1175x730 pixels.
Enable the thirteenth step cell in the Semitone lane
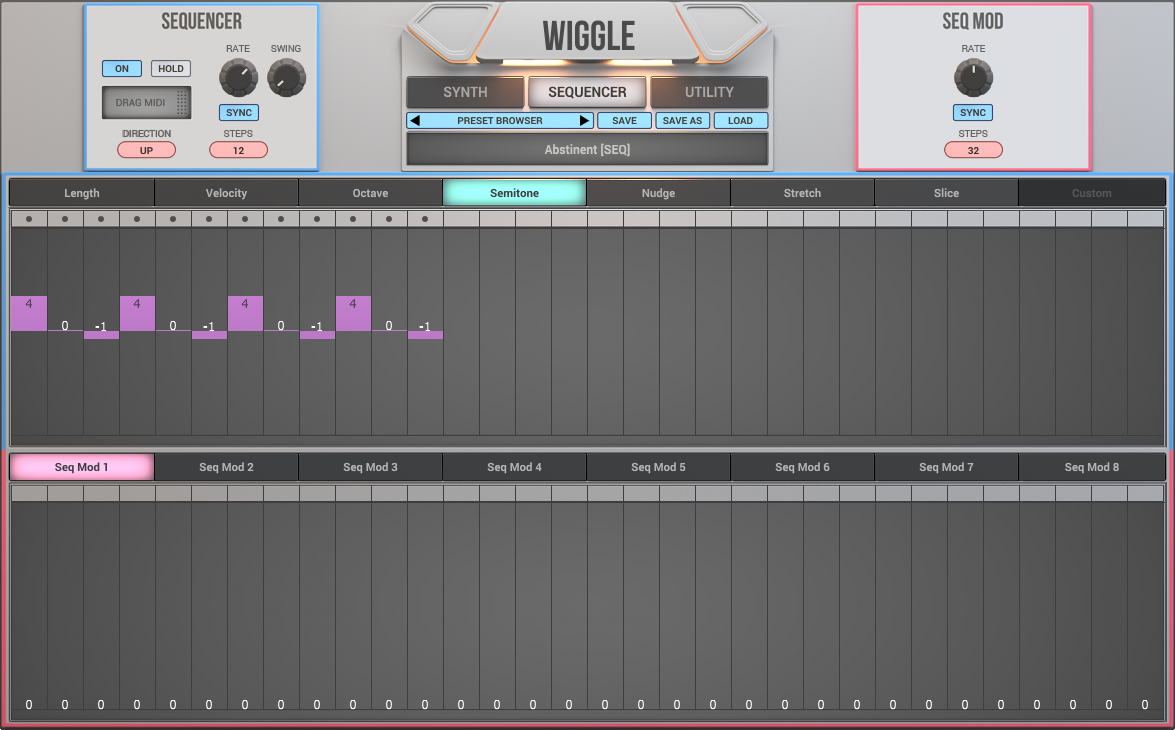[461, 219]
